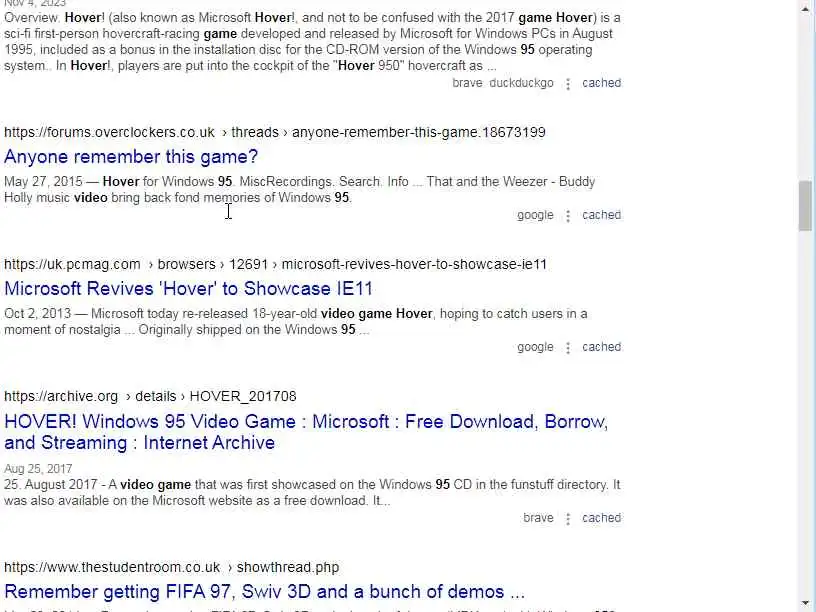
Task: Click 'details' breadcrumb in archive.org URL
Action: point(156,397)
